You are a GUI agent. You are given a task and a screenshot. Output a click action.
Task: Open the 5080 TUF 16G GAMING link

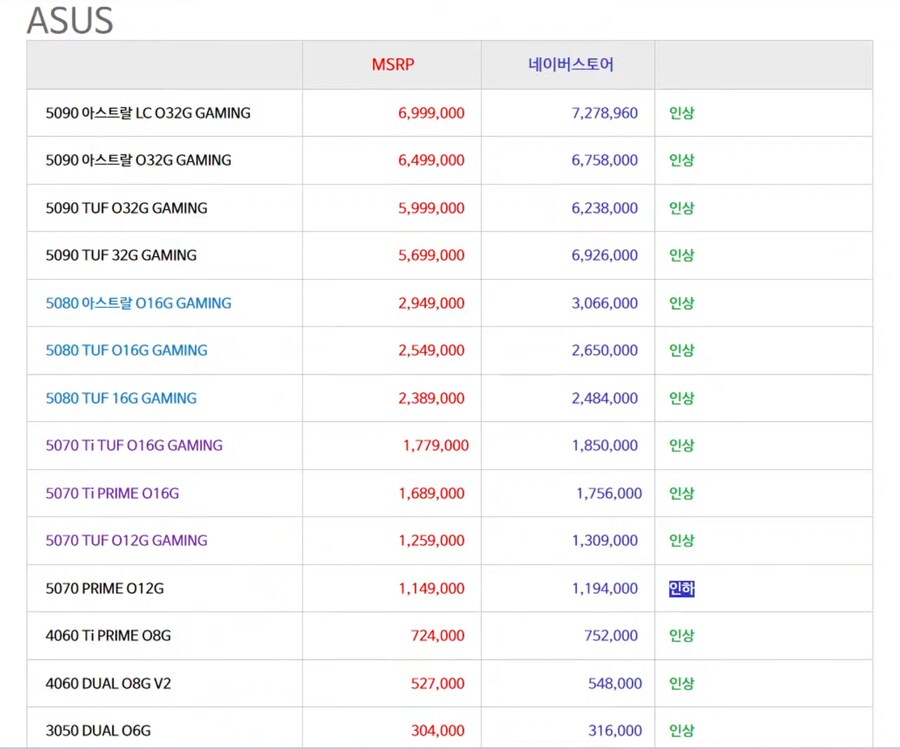point(121,398)
